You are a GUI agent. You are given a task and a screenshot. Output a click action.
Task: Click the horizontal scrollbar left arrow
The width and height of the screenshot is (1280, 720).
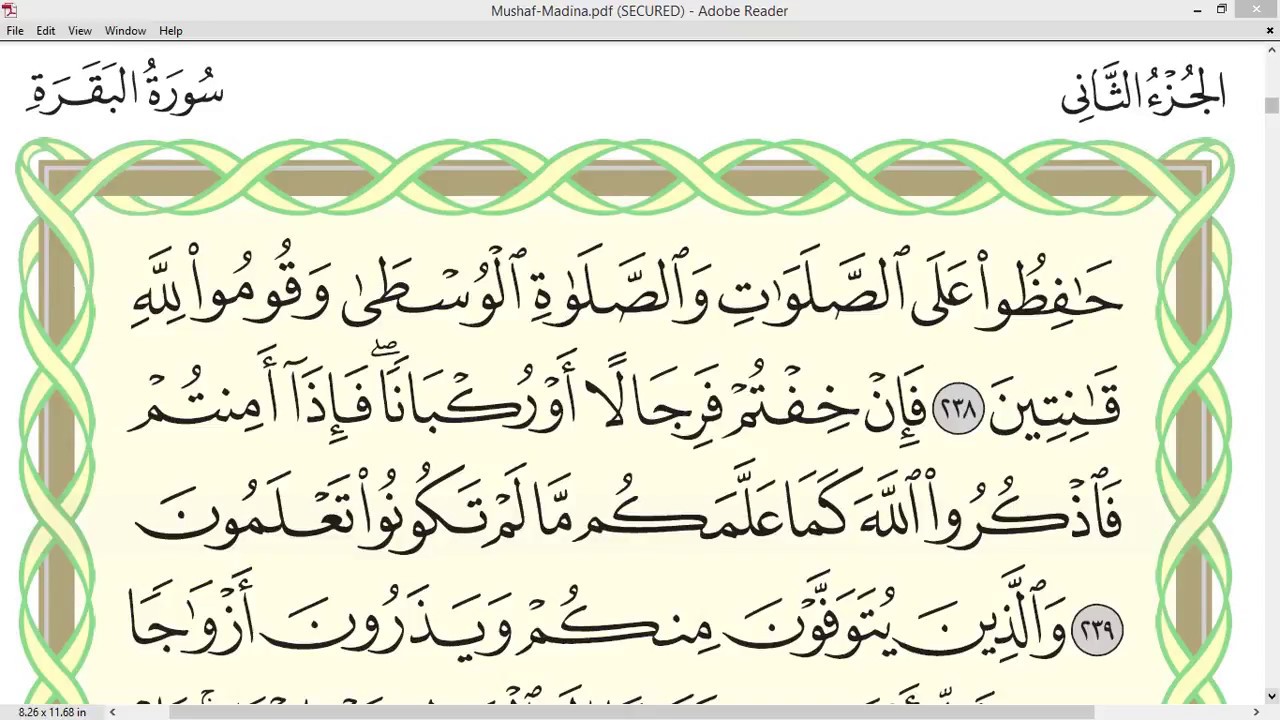(112, 712)
